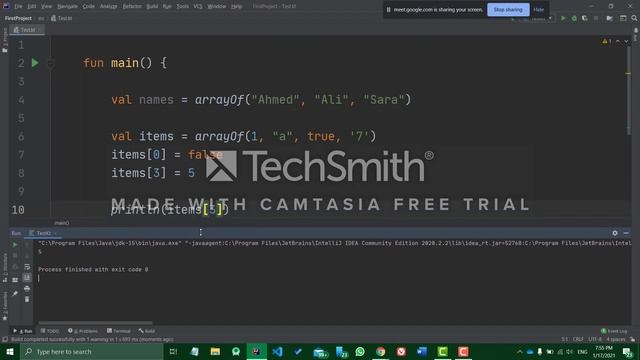Clear all output with trash icon
Viewport: 640px width, 360px height.
[27, 299]
